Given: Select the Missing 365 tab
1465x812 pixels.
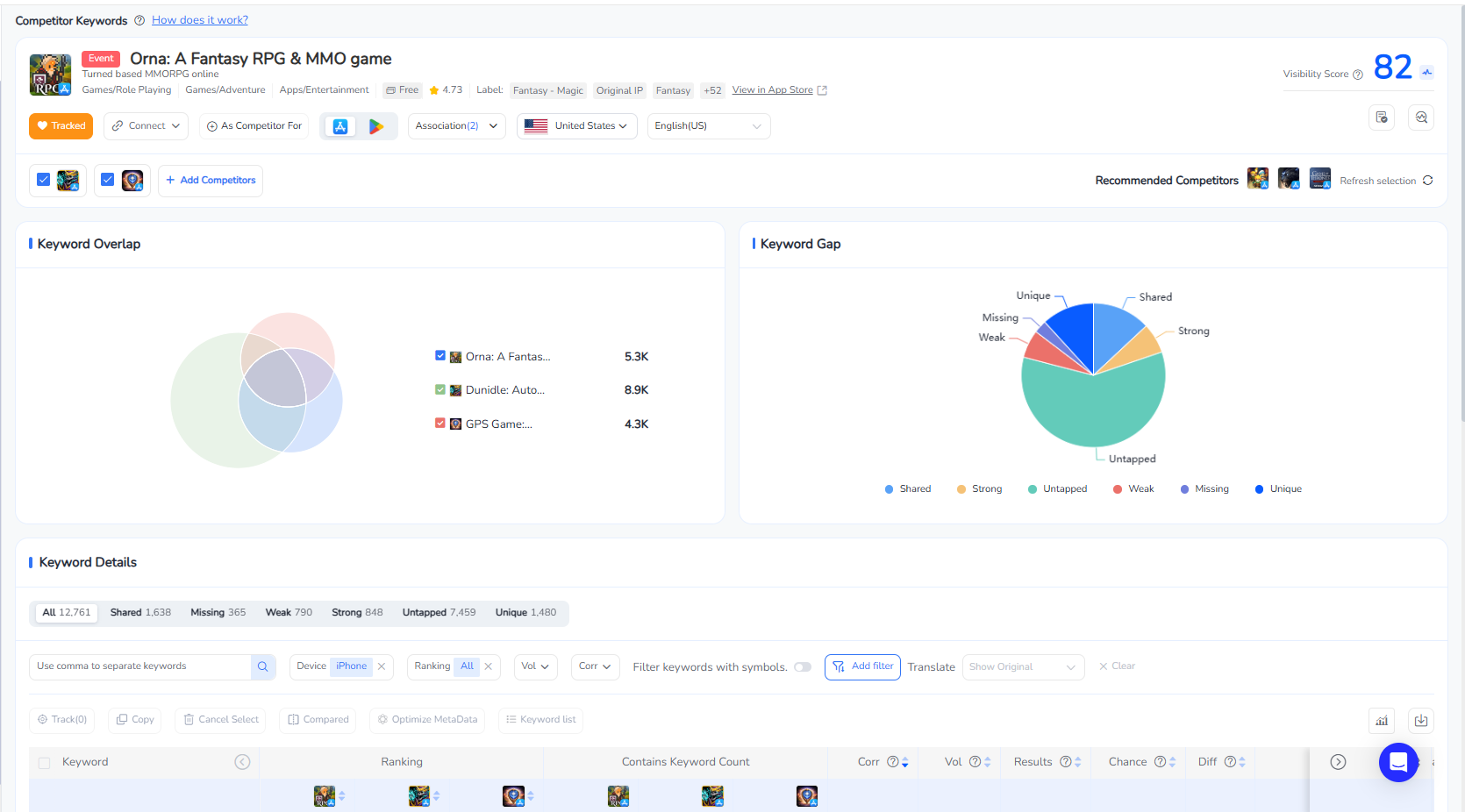Looking at the screenshot, I should pyautogui.click(x=218, y=613).
